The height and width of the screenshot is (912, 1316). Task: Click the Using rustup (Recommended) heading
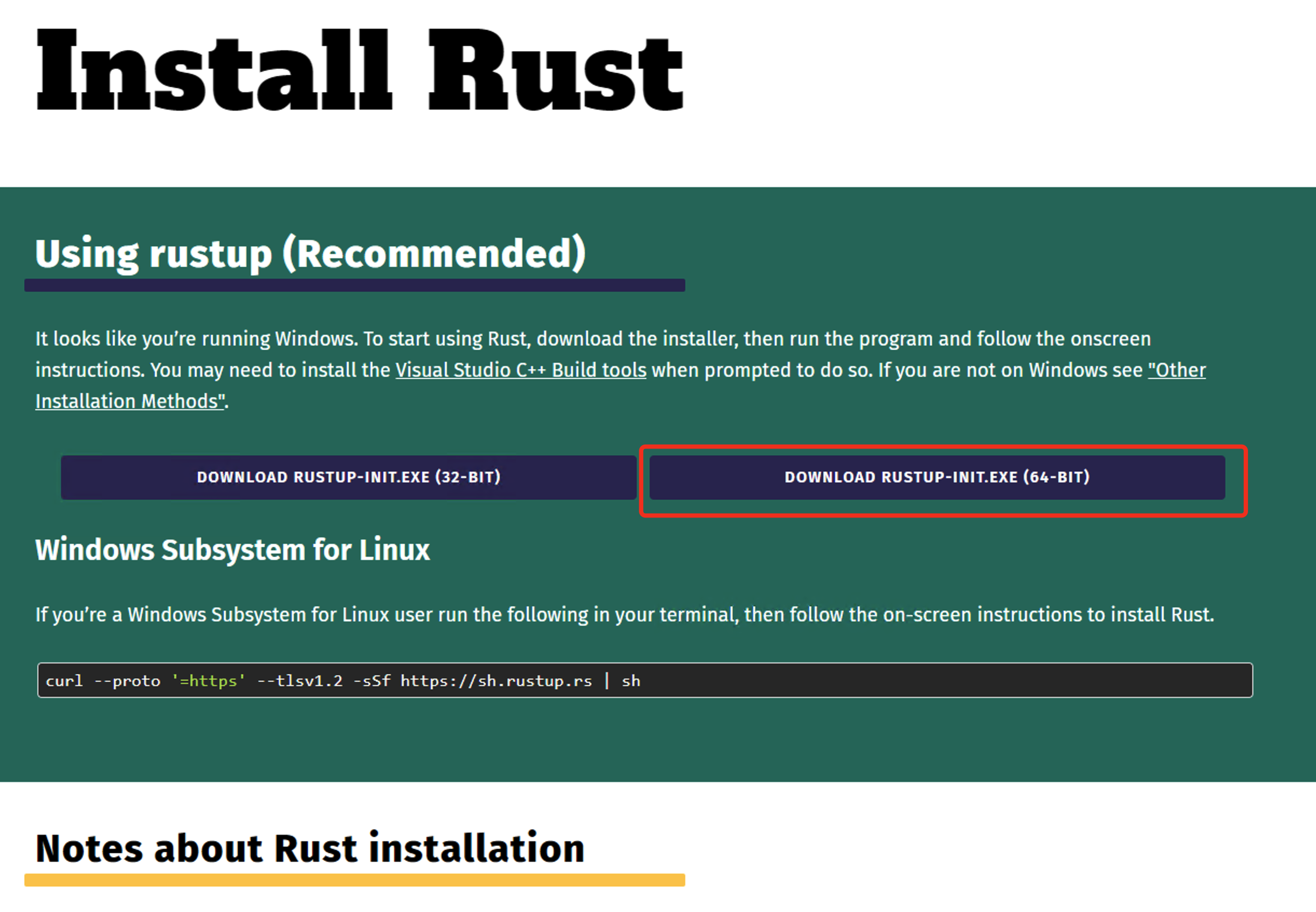tap(311, 253)
